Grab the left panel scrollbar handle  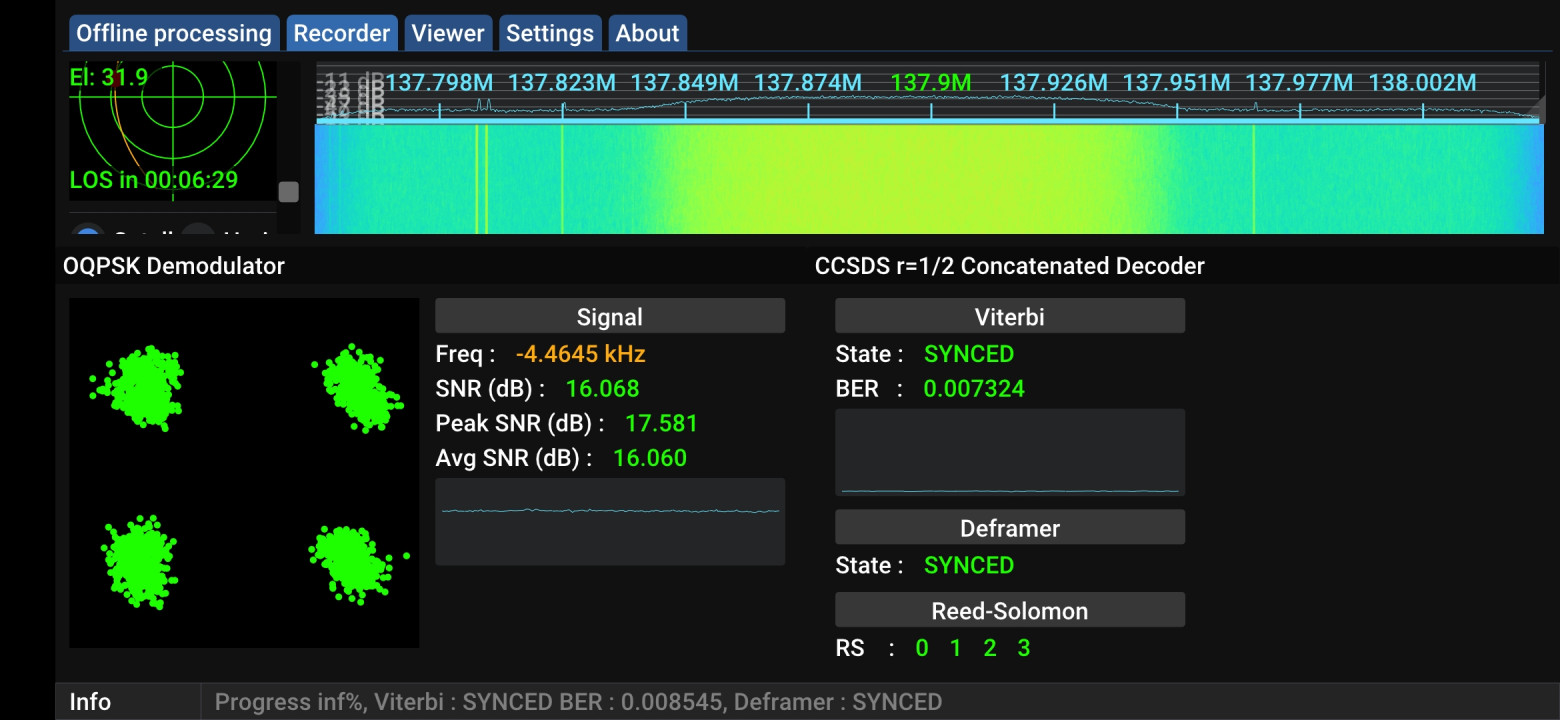pos(288,192)
